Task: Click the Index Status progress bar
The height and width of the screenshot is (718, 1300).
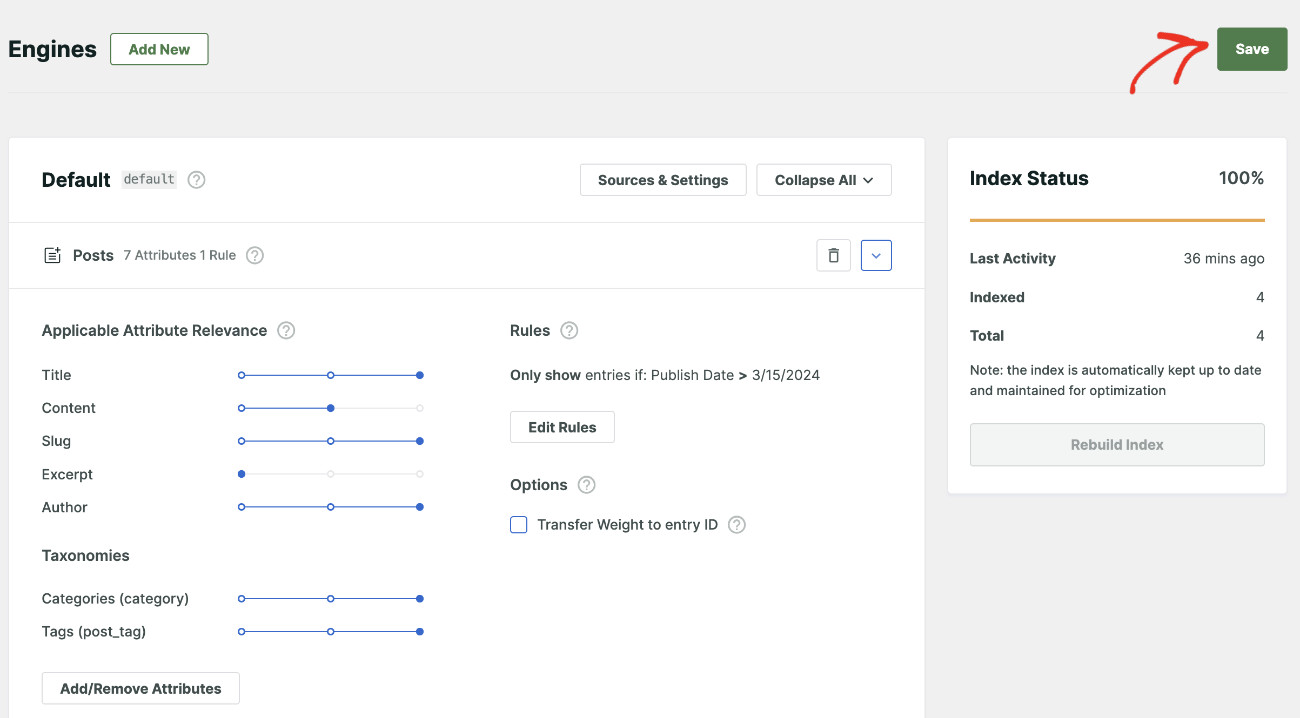Action: (1117, 220)
